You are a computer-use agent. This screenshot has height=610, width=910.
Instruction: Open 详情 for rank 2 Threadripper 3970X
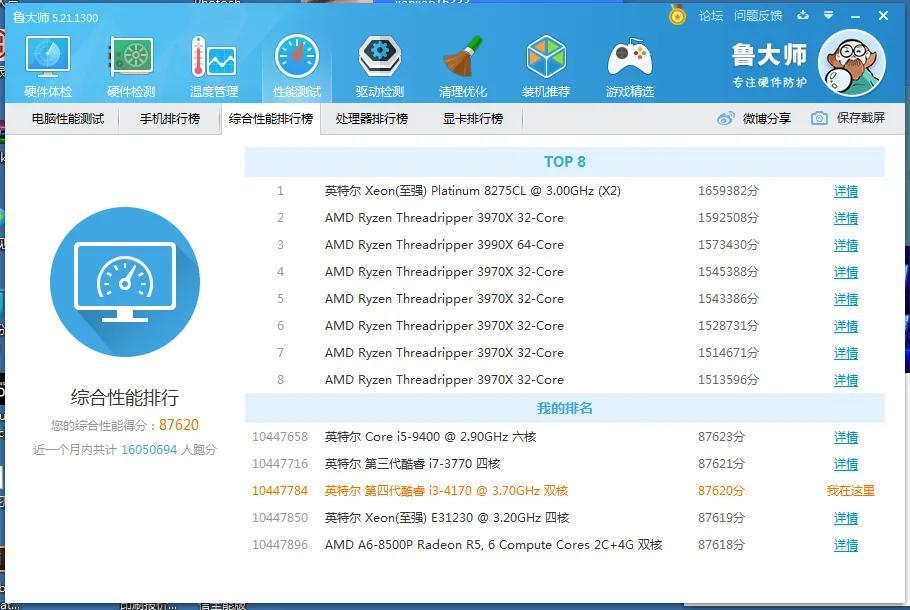(846, 218)
